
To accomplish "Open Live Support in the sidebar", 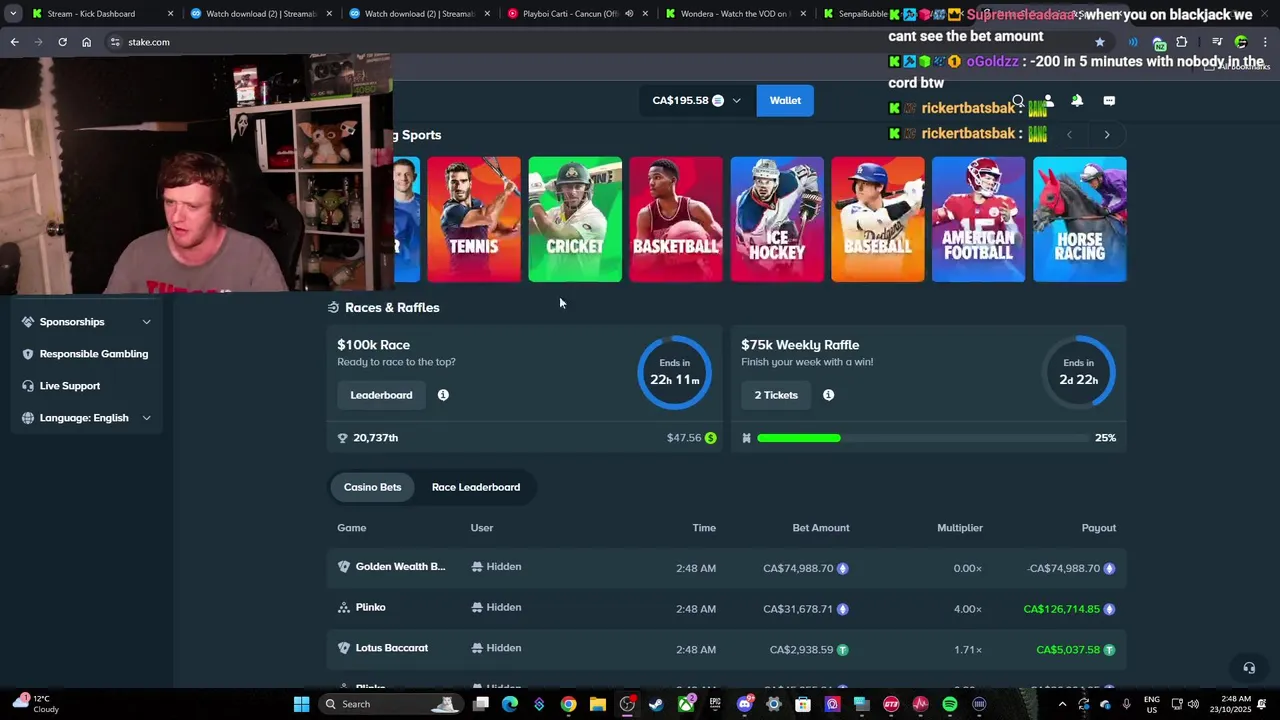I will pyautogui.click(x=86, y=386).
